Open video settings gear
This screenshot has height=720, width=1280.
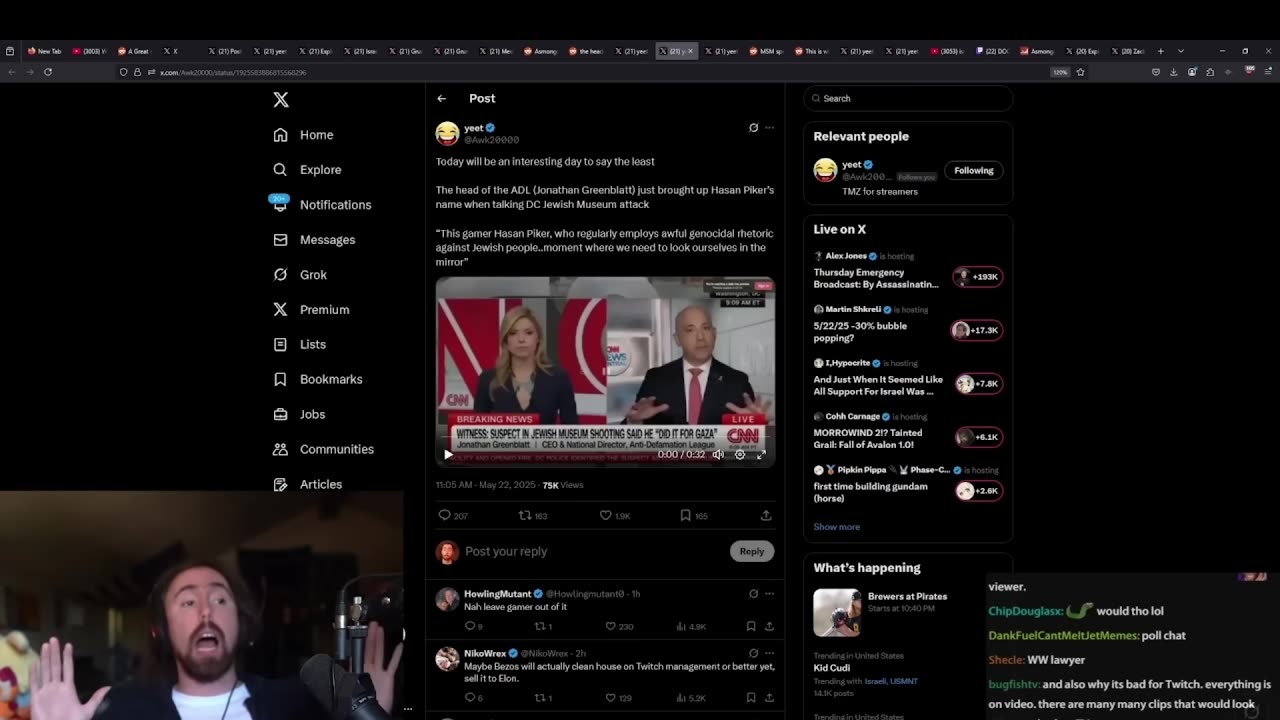[740, 455]
